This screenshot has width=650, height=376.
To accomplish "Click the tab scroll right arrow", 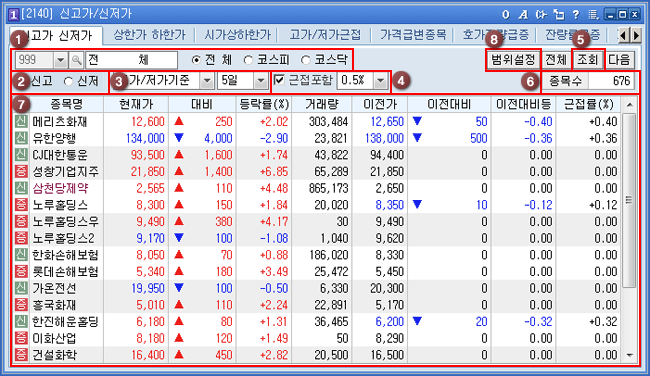I will tap(636, 36).
